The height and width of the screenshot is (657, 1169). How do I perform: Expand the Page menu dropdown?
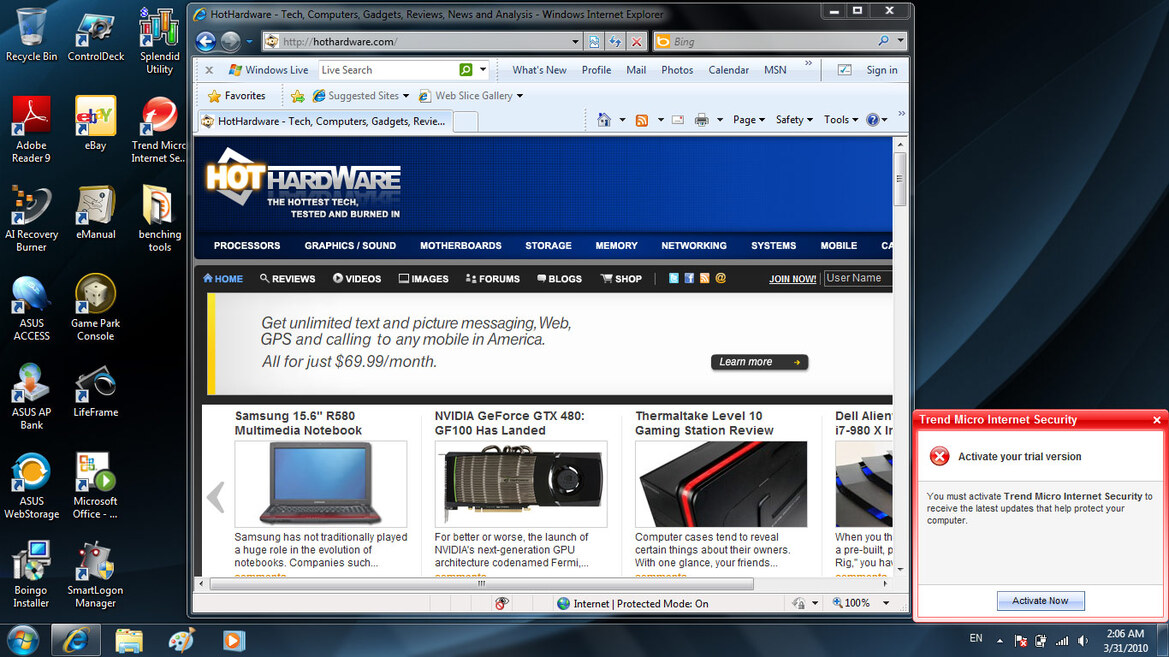pyautogui.click(x=749, y=119)
